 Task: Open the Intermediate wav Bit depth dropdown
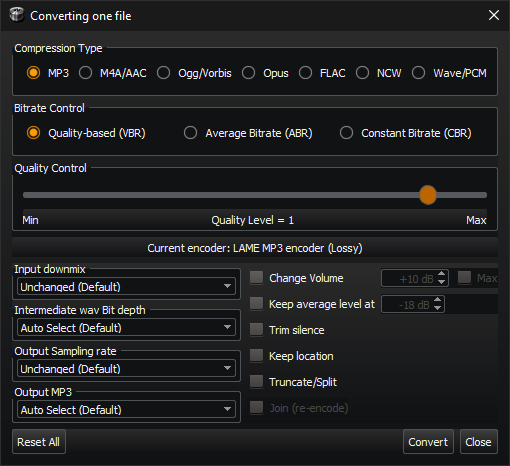[126, 327]
